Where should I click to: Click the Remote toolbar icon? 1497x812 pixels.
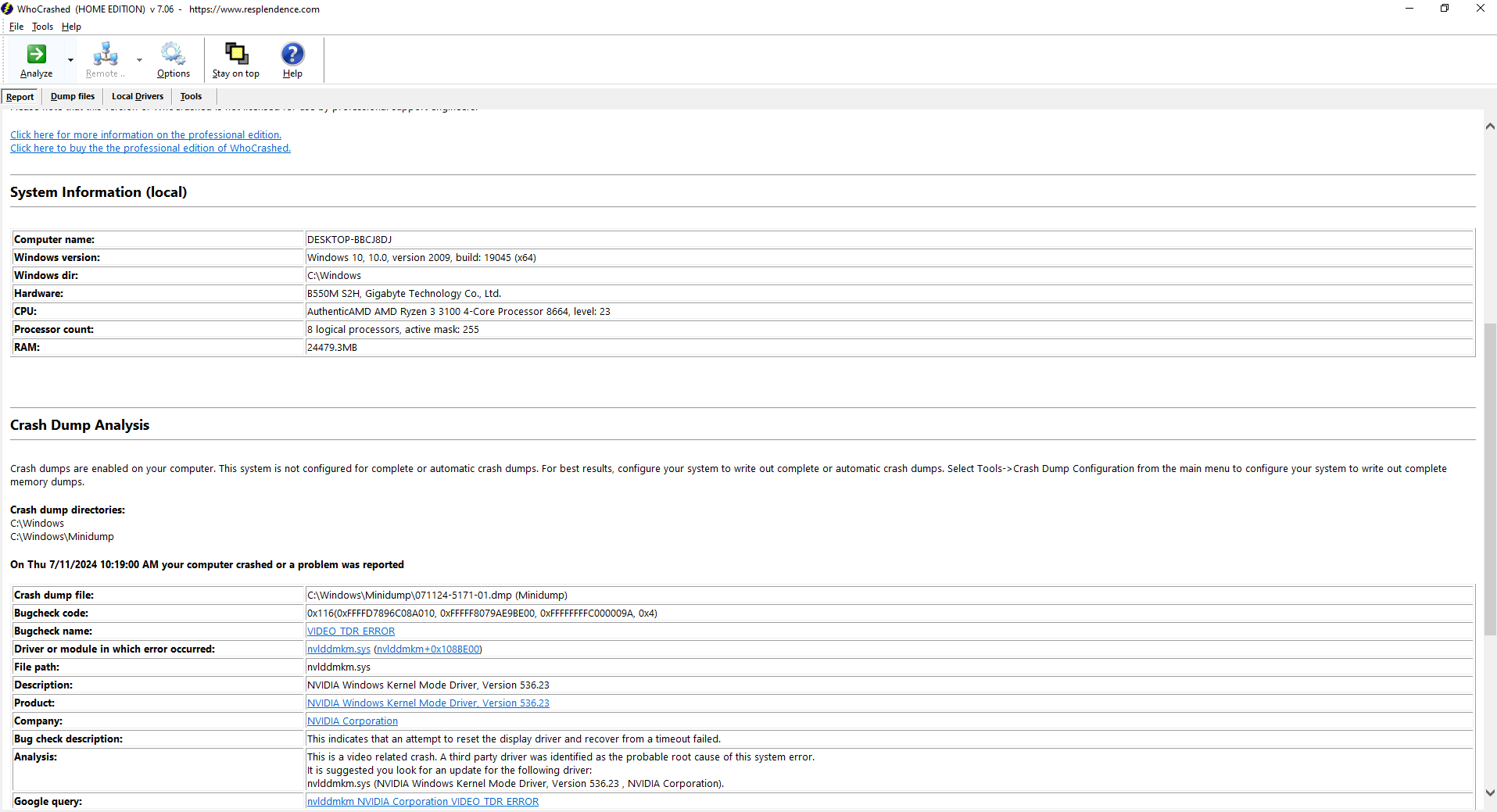(105, 60)
